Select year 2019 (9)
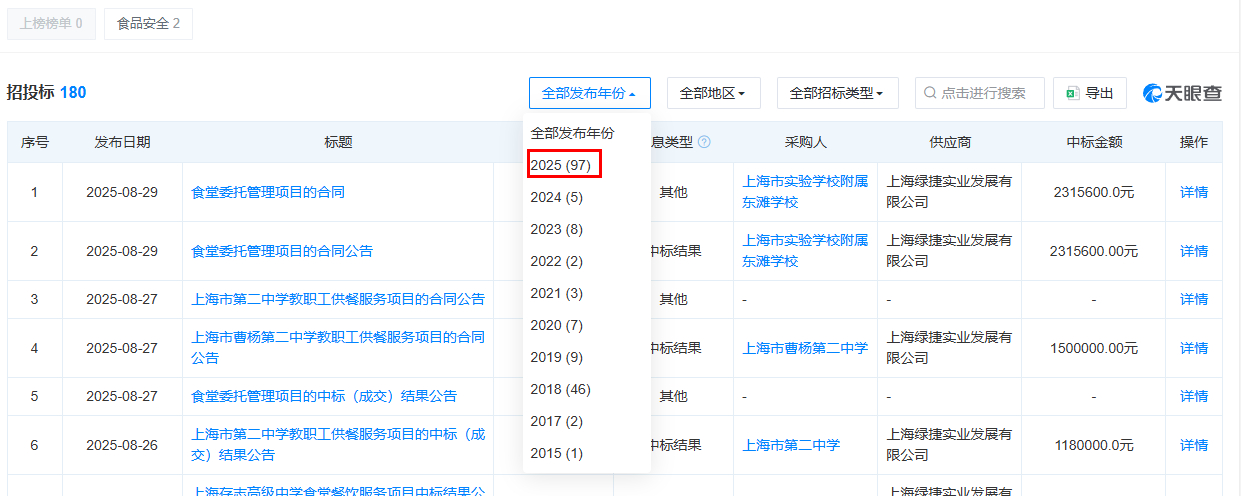Viewport: 1241px width, 496px height. point(587,357)
